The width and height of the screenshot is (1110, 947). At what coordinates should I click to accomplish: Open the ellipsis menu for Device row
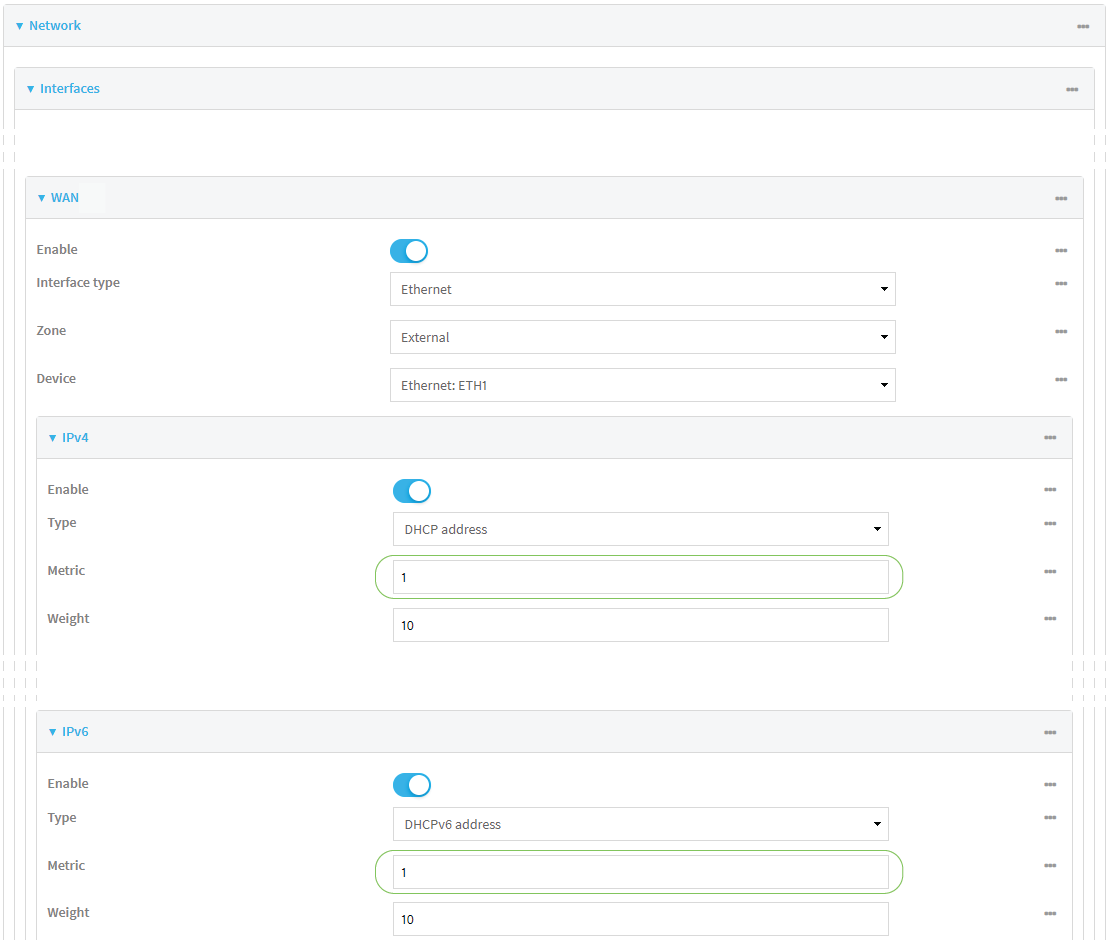pos(1060,380)
